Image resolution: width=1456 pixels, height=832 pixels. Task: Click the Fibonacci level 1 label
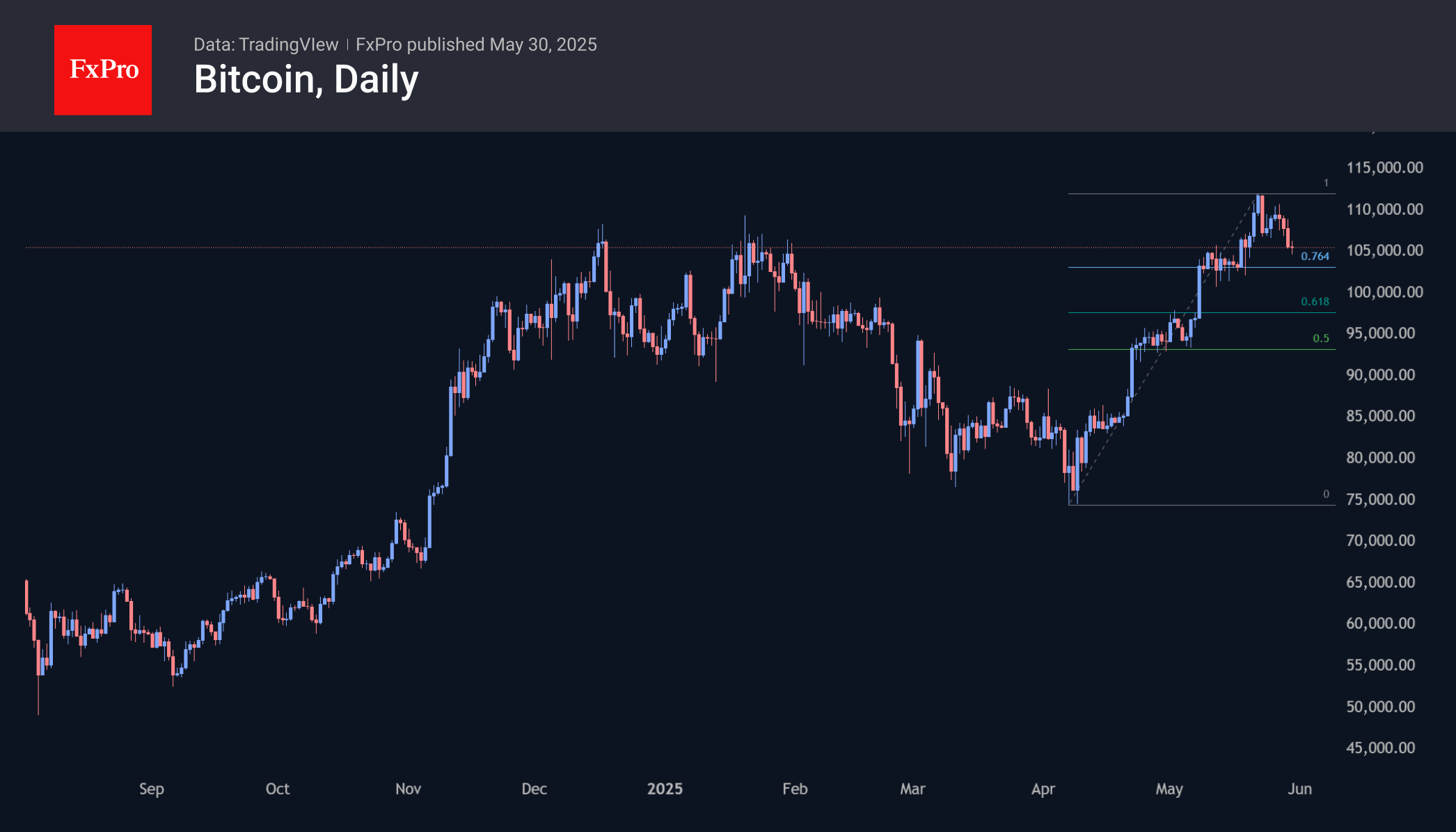1326,183
